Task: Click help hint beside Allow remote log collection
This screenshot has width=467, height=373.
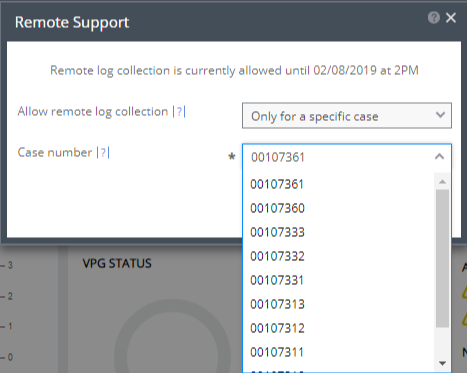Action: [x=179, y=111]
